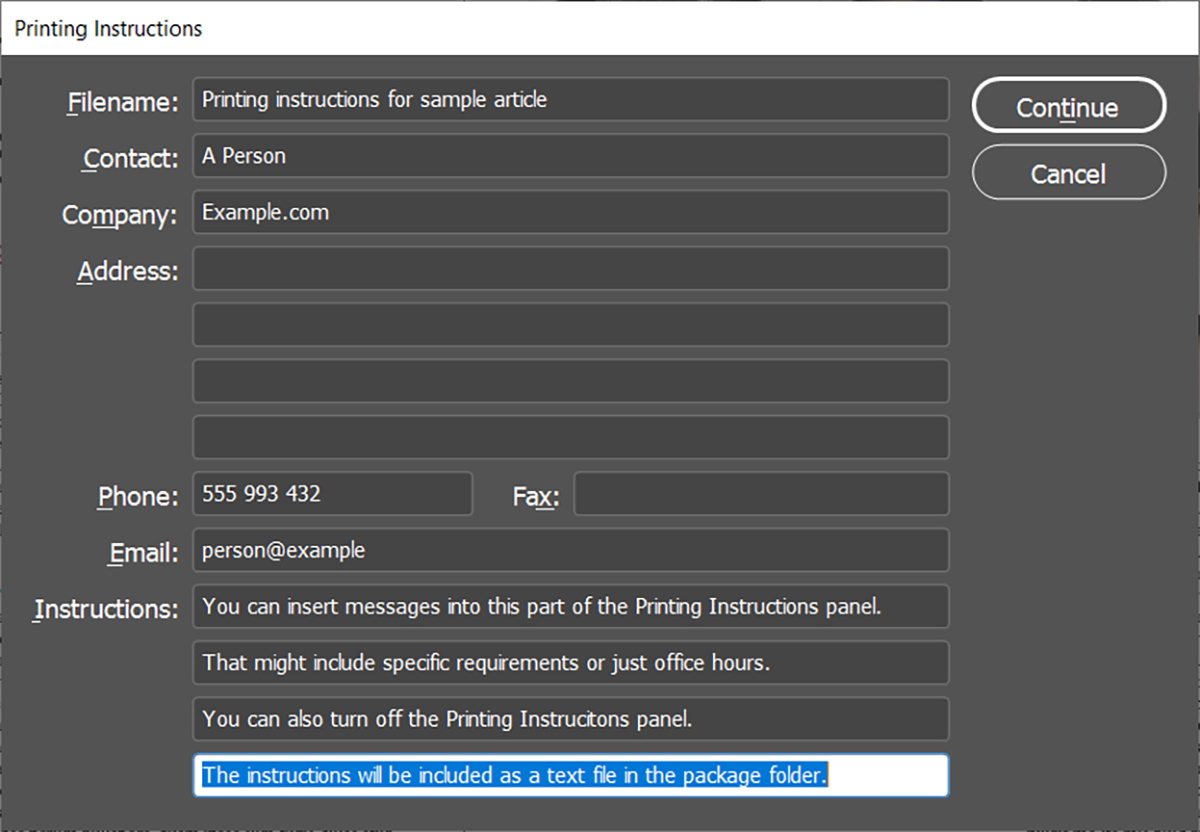Click the Phone field showing 555 993 432

(333, 494)
